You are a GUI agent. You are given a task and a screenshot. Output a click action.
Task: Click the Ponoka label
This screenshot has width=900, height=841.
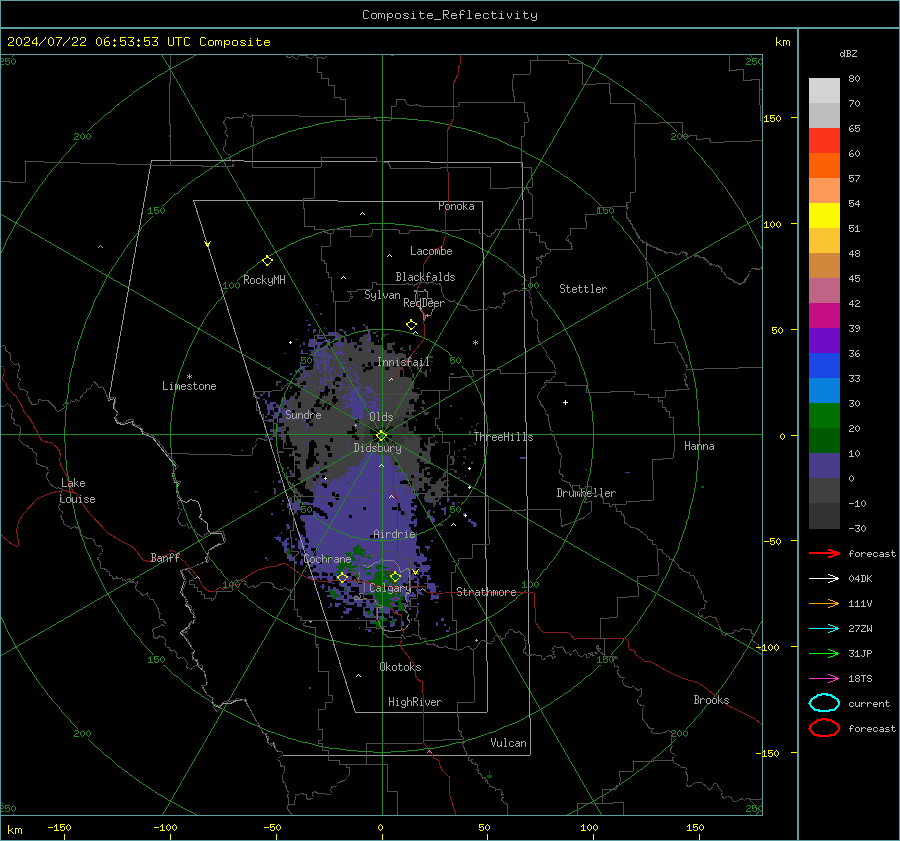point(456,206)
